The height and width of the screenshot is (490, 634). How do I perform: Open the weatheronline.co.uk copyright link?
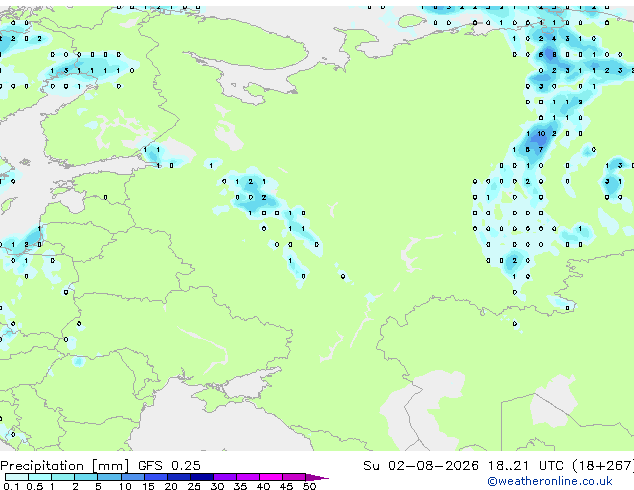click(550, 481)
